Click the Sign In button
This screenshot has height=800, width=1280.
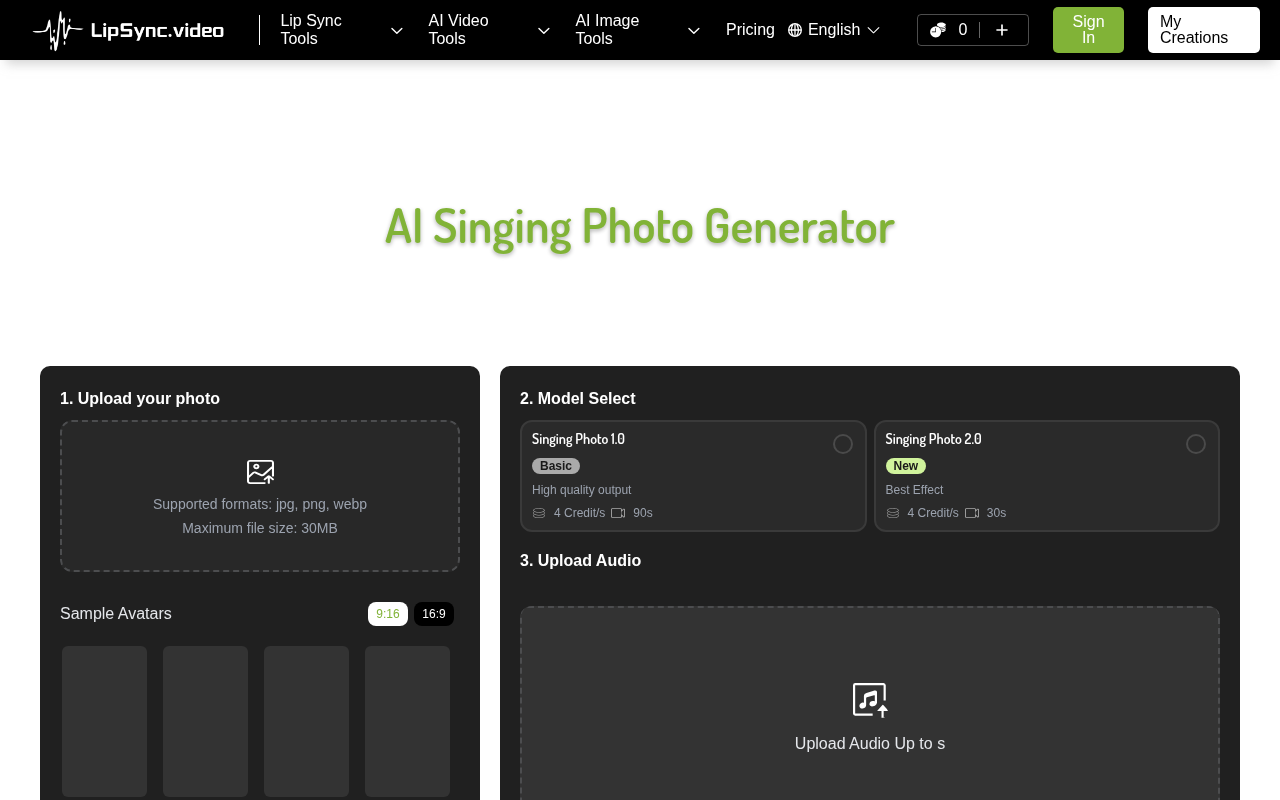tap(1088, 30)
